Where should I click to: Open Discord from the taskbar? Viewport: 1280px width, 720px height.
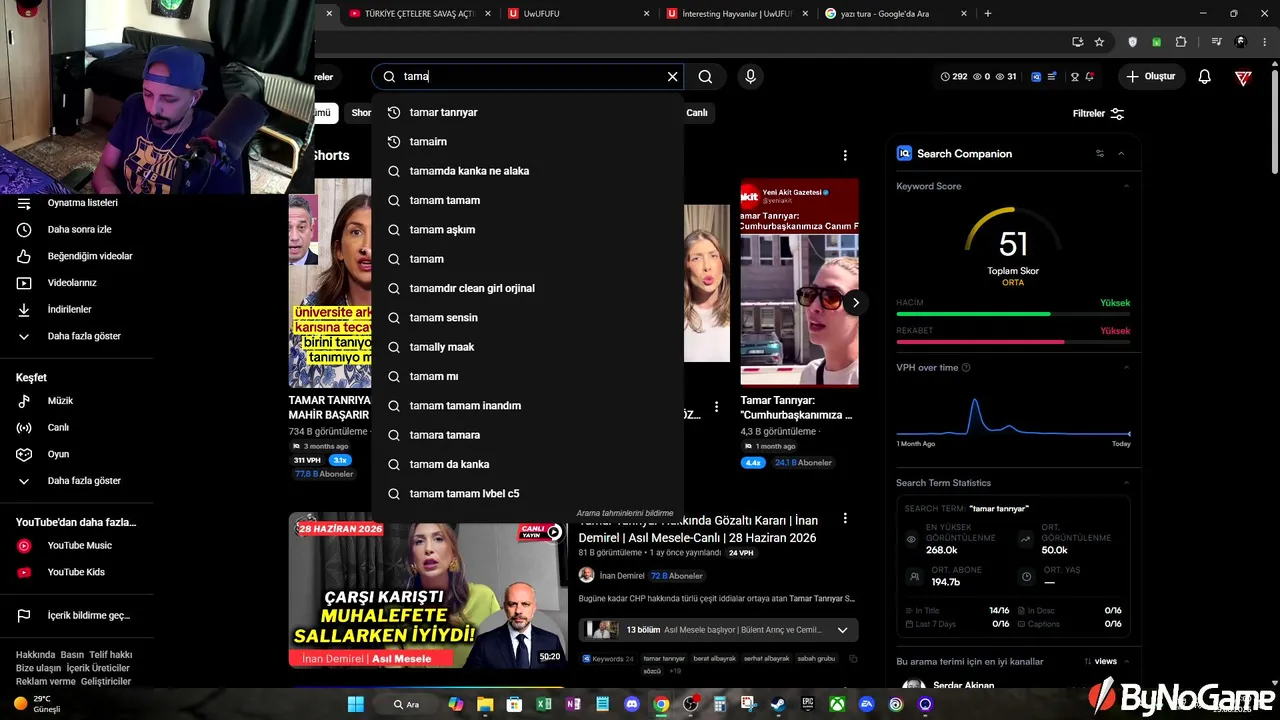click(631, 704)
